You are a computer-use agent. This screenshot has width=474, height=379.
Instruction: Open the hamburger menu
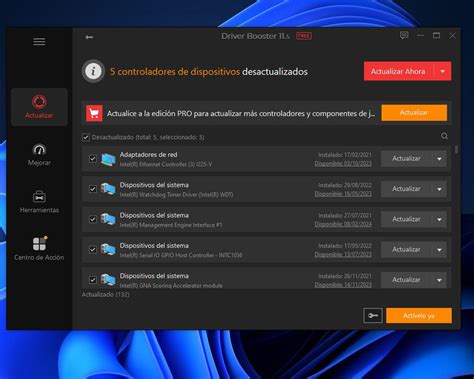click(x=39, y=42)
